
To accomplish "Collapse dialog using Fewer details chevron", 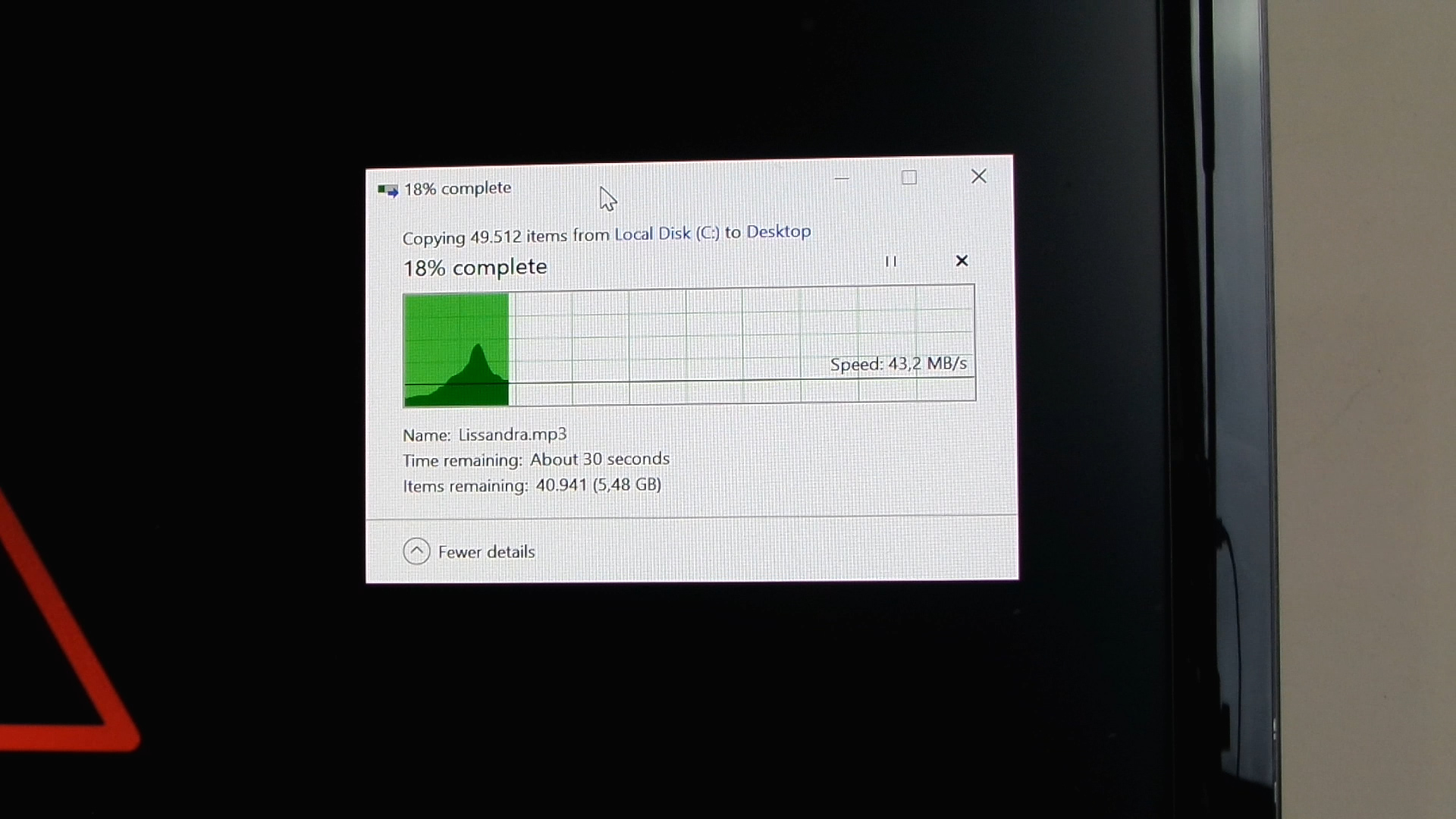I will (416, 551).
